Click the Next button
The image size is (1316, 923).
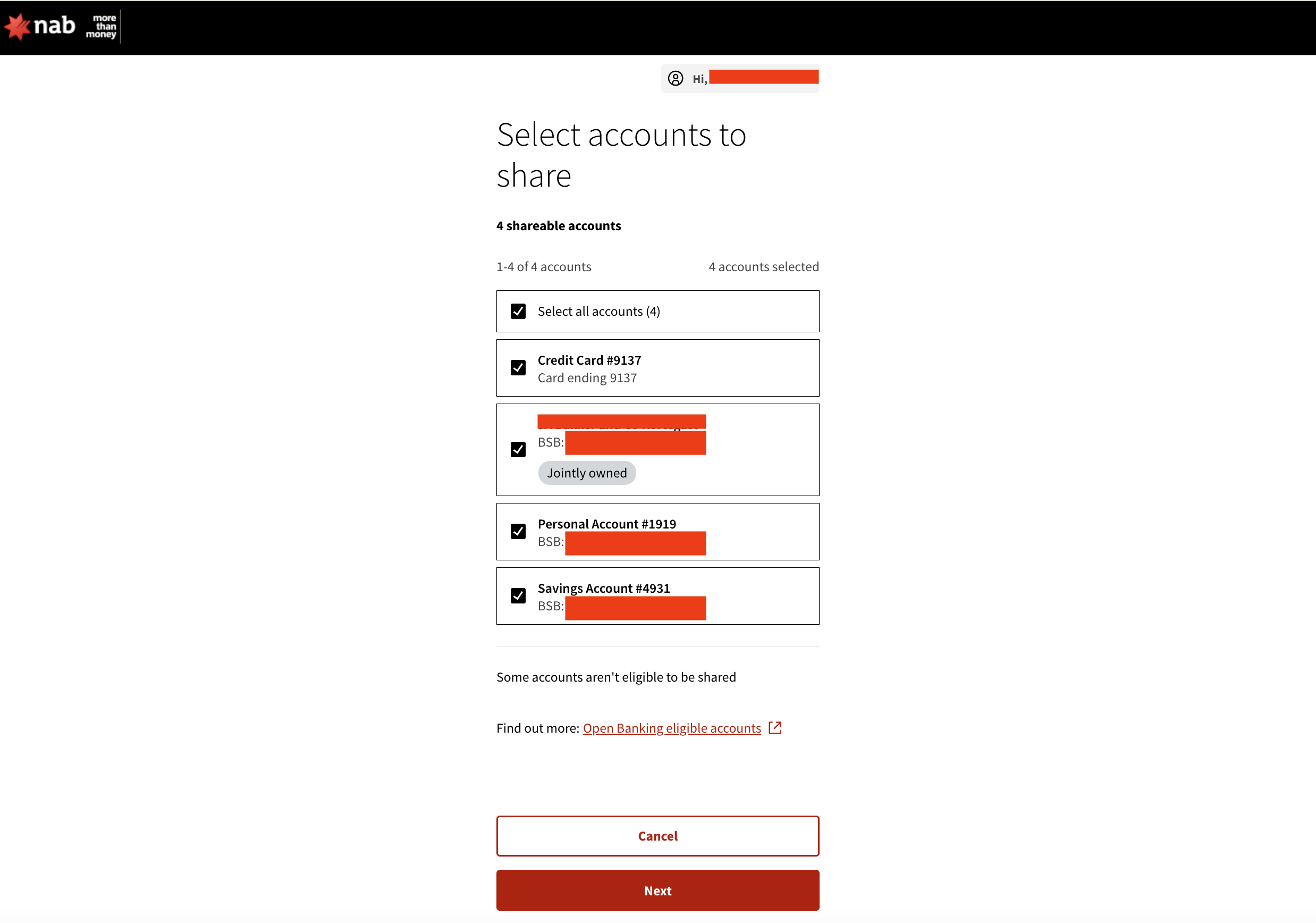tap(657, 891)
